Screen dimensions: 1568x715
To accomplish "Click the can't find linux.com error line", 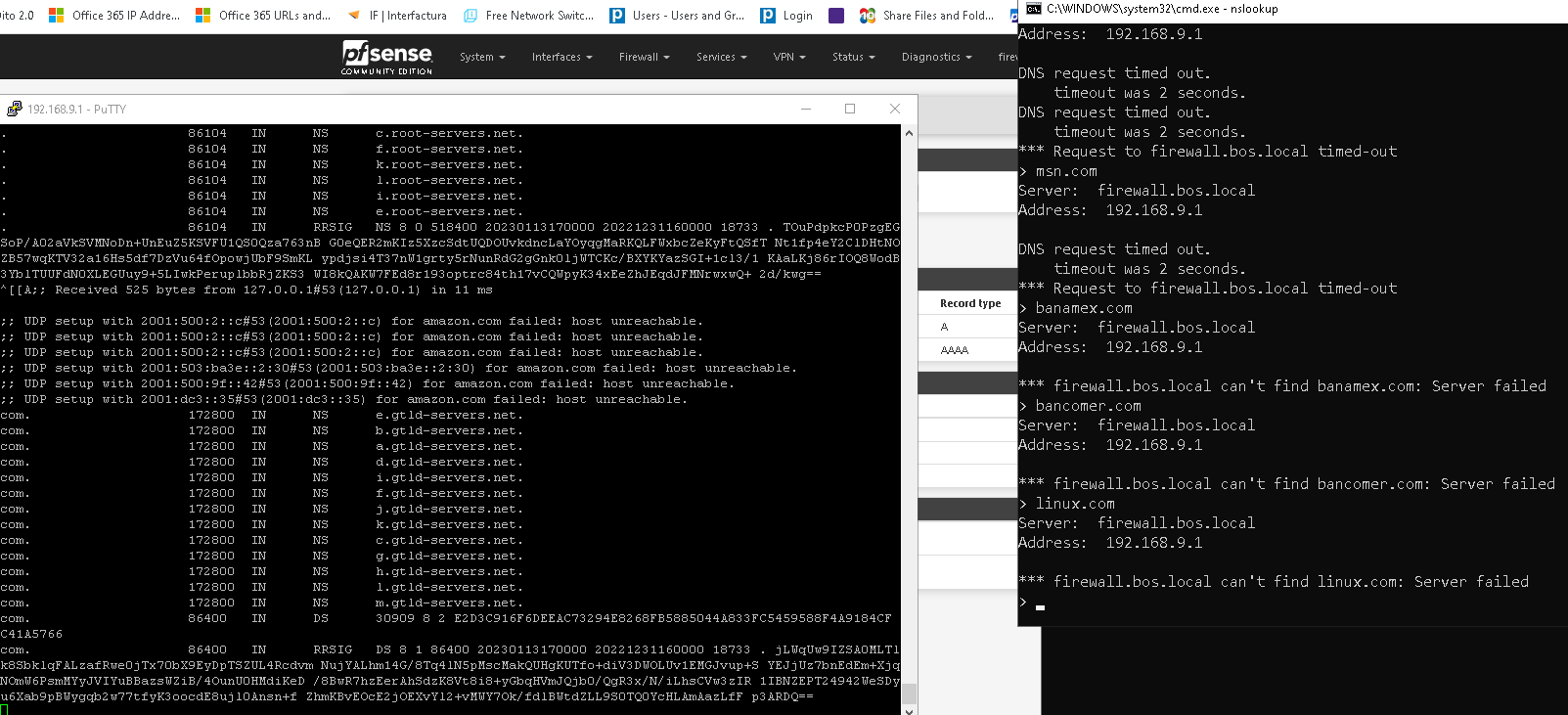I will coord(1274,582).
